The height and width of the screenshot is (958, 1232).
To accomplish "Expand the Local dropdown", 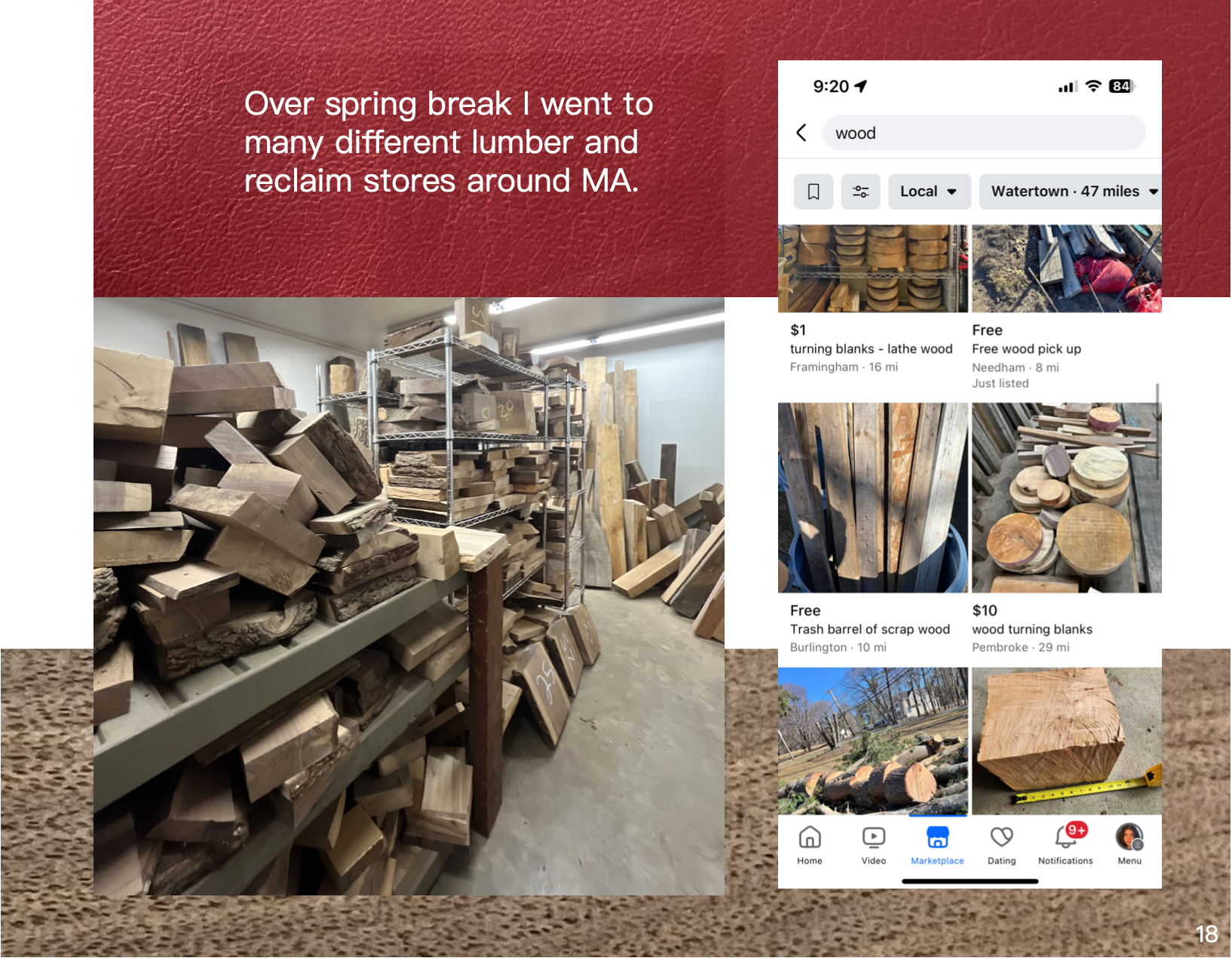I will (930, 192).
